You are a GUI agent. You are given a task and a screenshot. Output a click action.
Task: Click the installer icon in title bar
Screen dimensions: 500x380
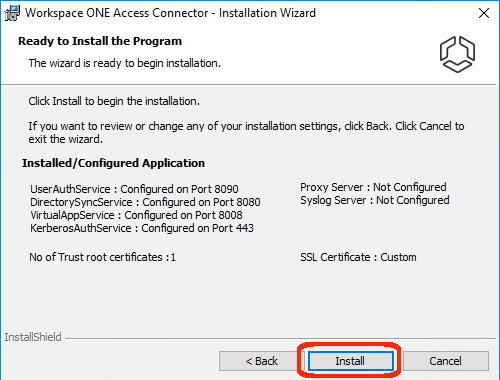click(12, 13)
